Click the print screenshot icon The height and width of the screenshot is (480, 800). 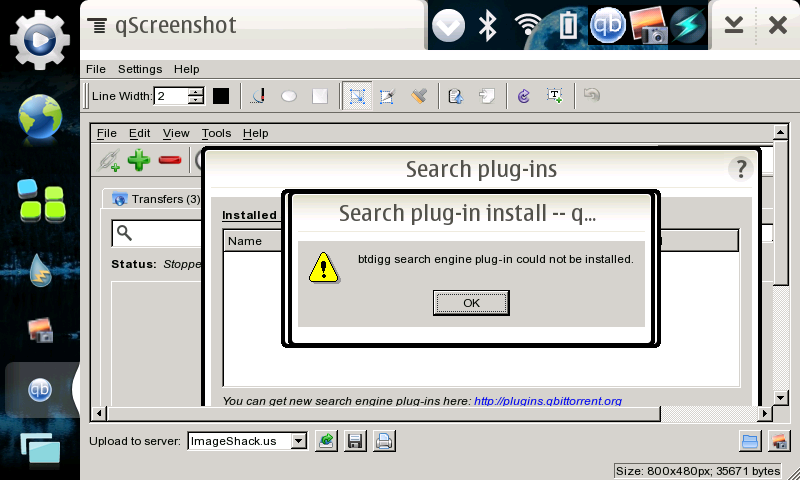(x=384, y=441)
